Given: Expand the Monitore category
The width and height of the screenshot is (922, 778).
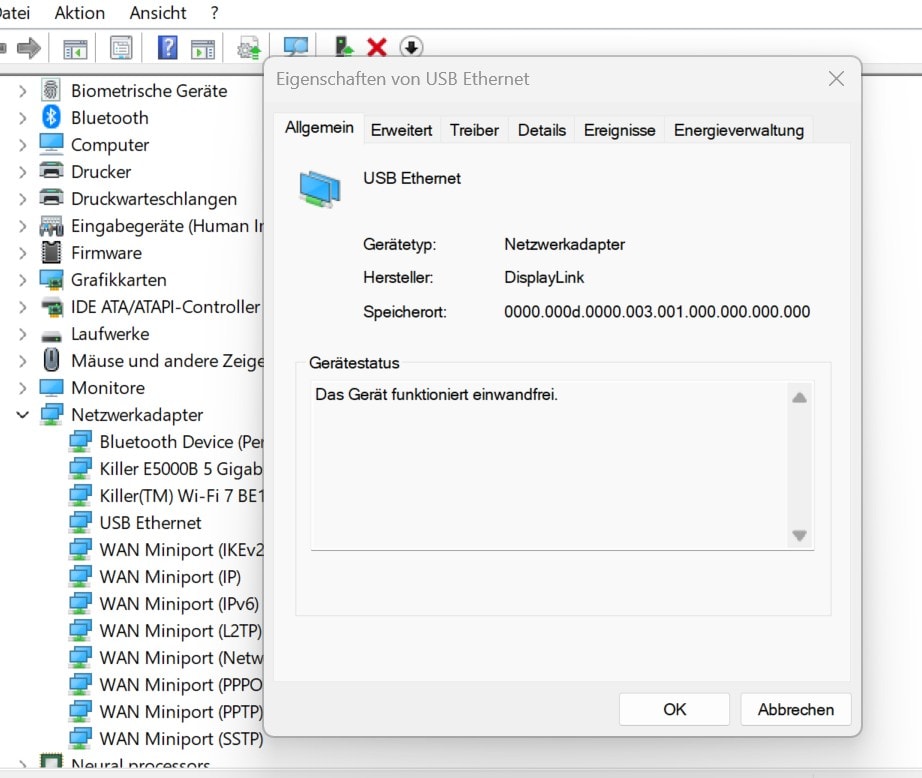Looking at the screenshot, I should coord(22,388).
